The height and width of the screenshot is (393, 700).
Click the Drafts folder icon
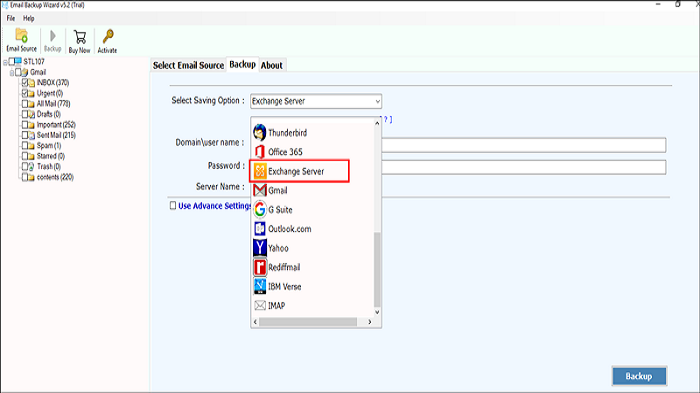pos(31,114)
